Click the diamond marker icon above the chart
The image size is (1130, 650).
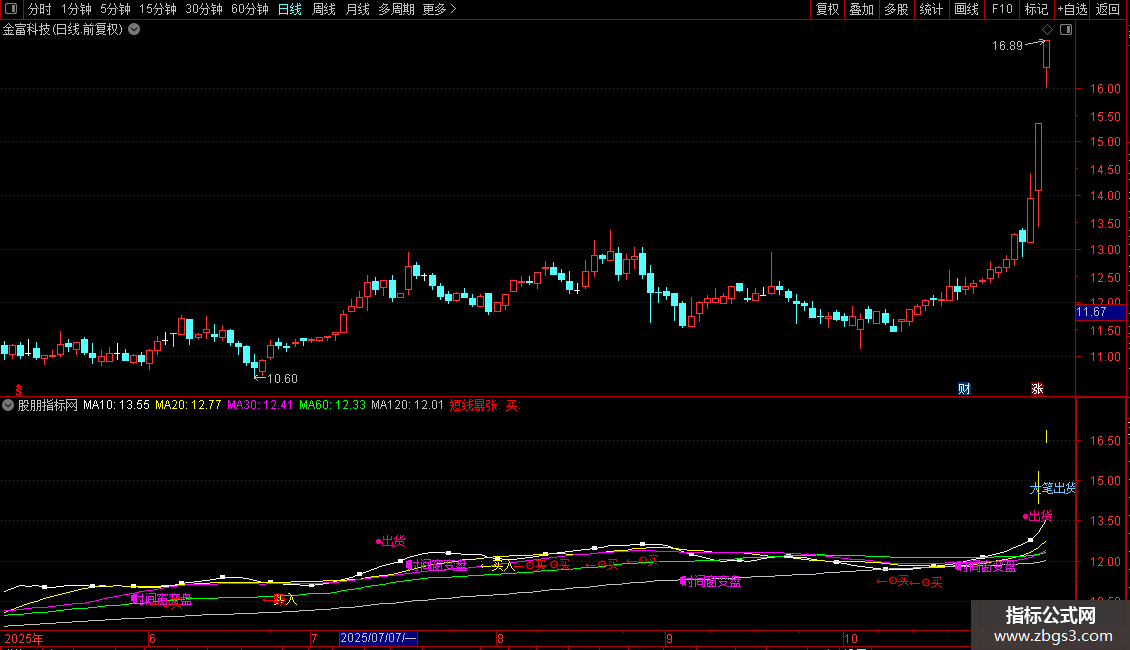[1048, 30]
